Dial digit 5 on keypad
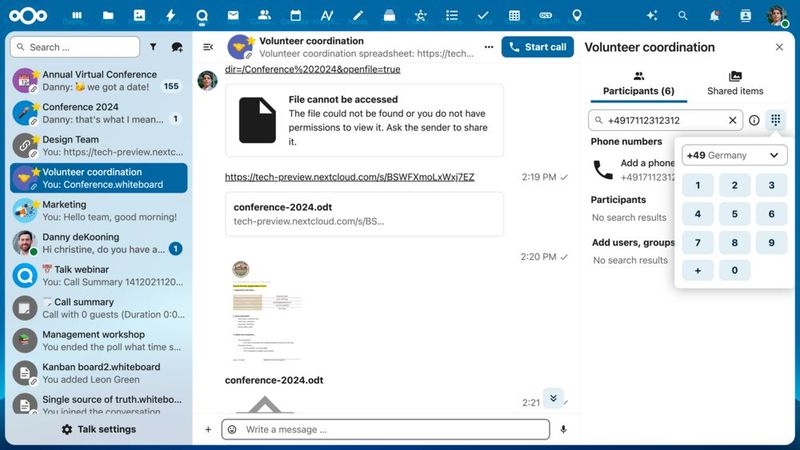Viewport: 800px width, 450px height. click(x=734, y=214)
